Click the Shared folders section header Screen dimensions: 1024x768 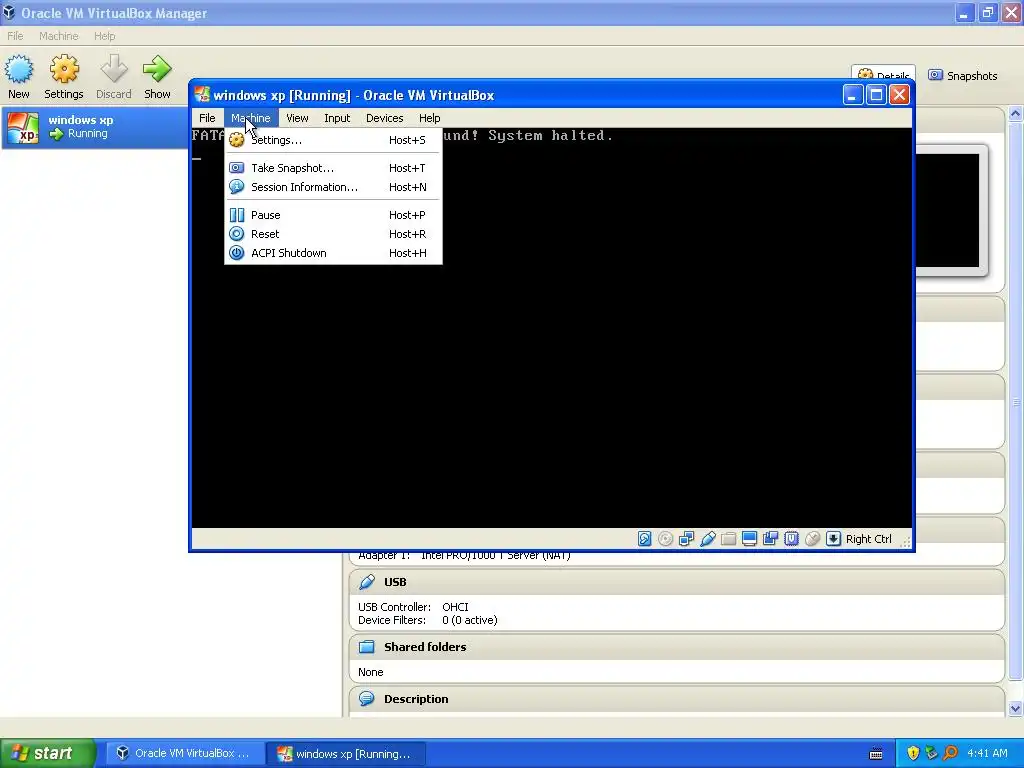[x=677, y=647]
